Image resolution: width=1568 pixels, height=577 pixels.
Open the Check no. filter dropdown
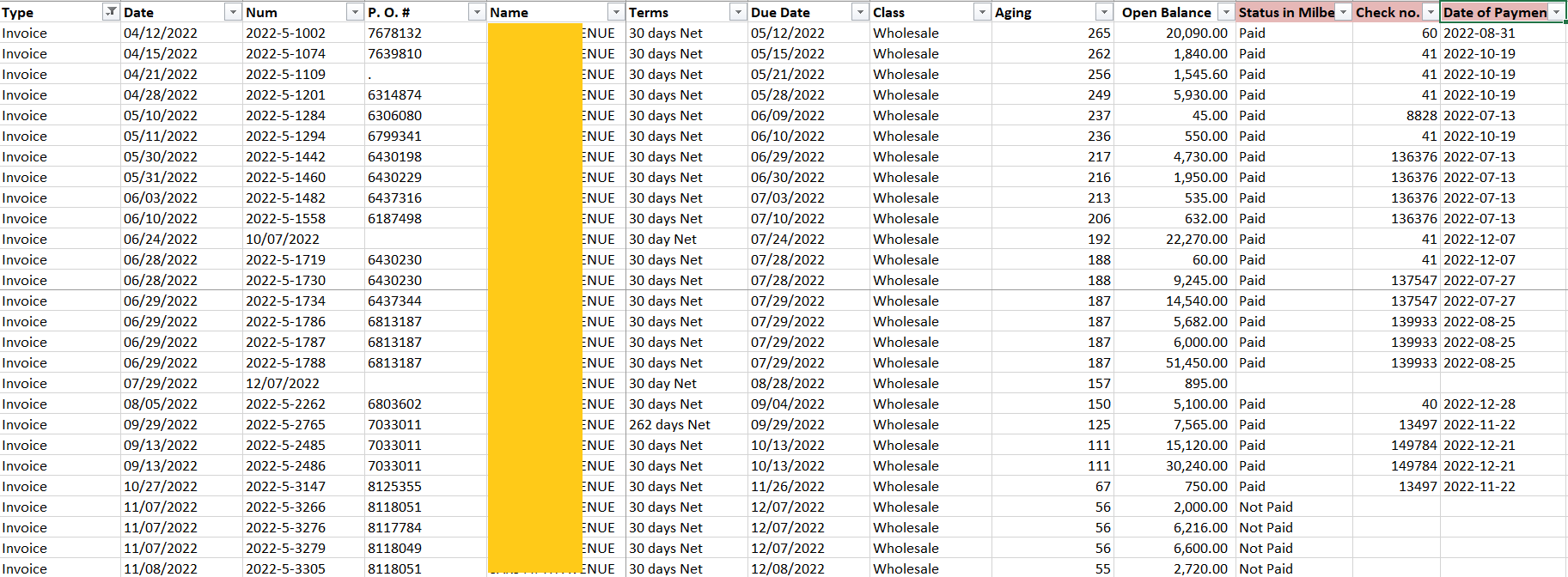tap(1431, 12)
